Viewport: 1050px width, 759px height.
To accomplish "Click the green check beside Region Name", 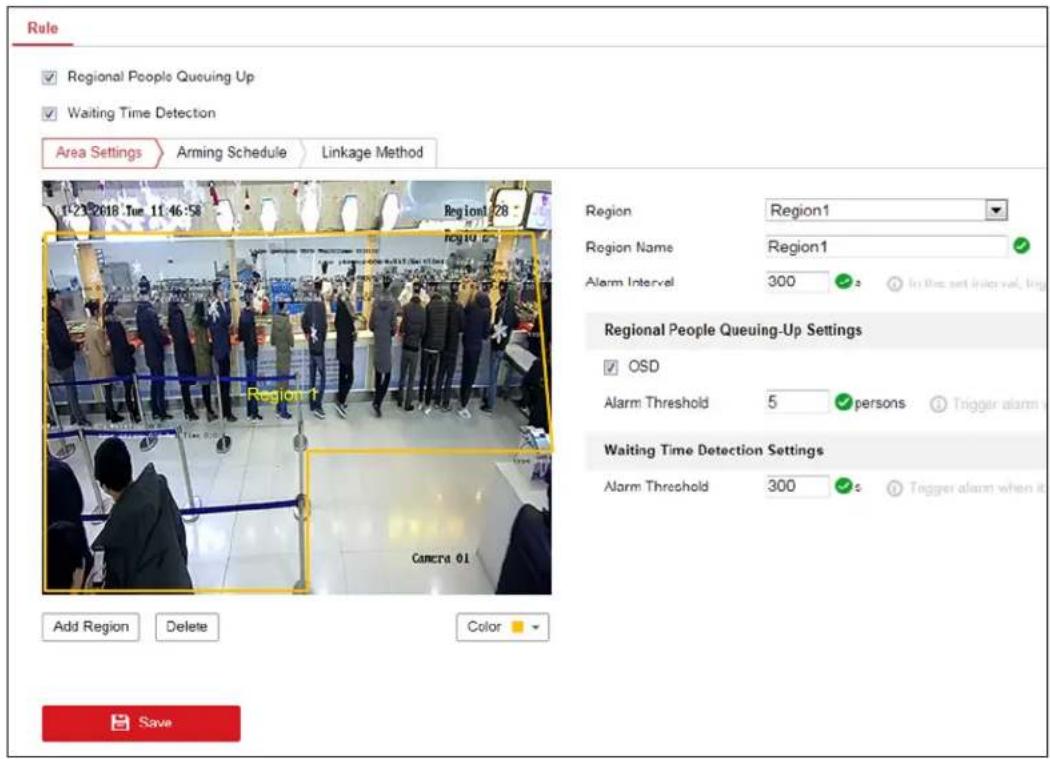I will tap(1021, 246).
